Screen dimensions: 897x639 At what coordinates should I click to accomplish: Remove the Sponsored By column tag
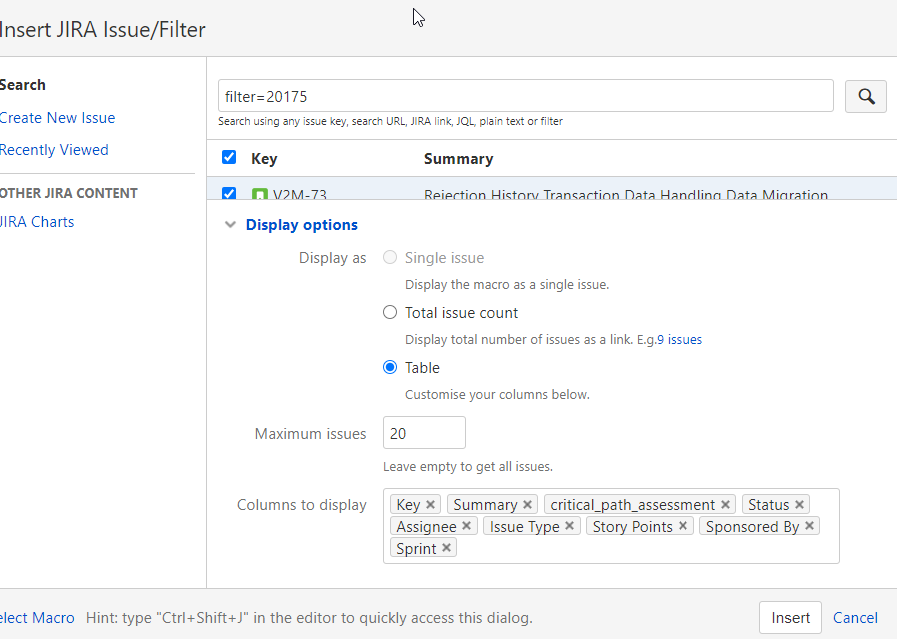[809, 526]
